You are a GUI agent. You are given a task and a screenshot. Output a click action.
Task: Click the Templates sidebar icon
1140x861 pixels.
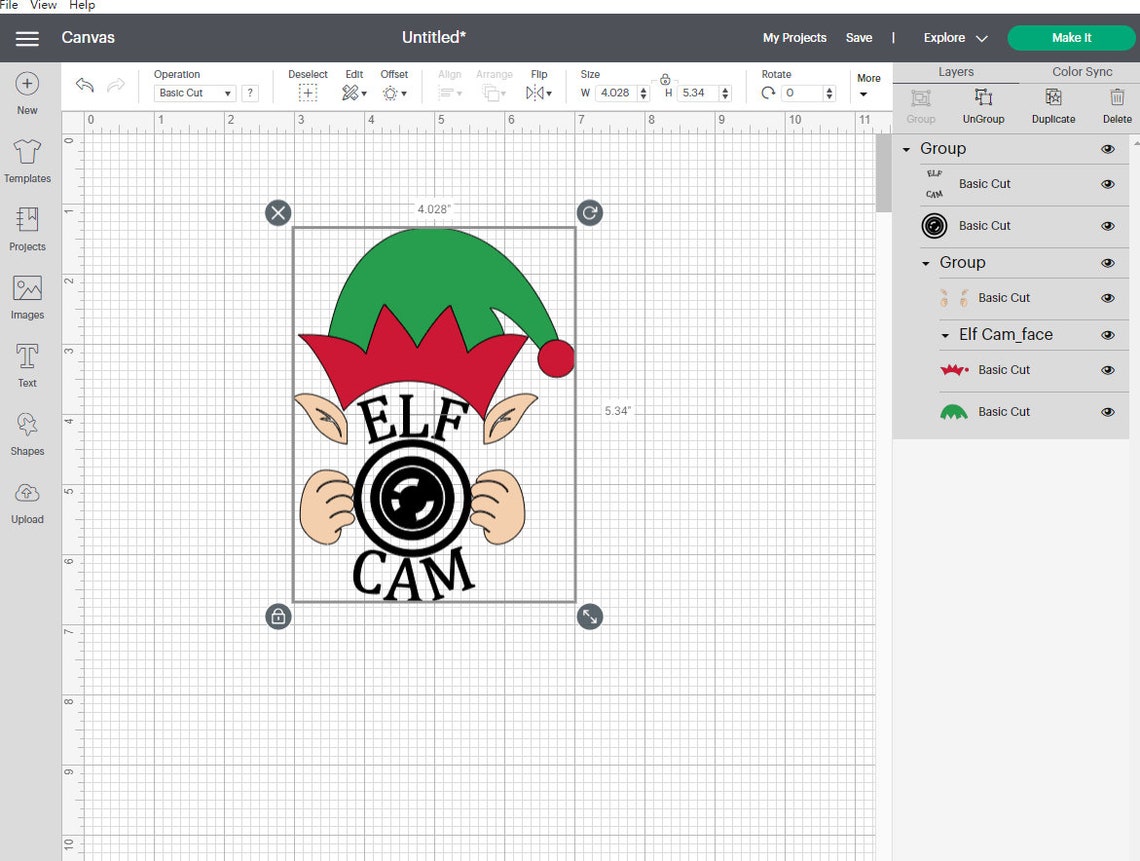click(27, 160)
